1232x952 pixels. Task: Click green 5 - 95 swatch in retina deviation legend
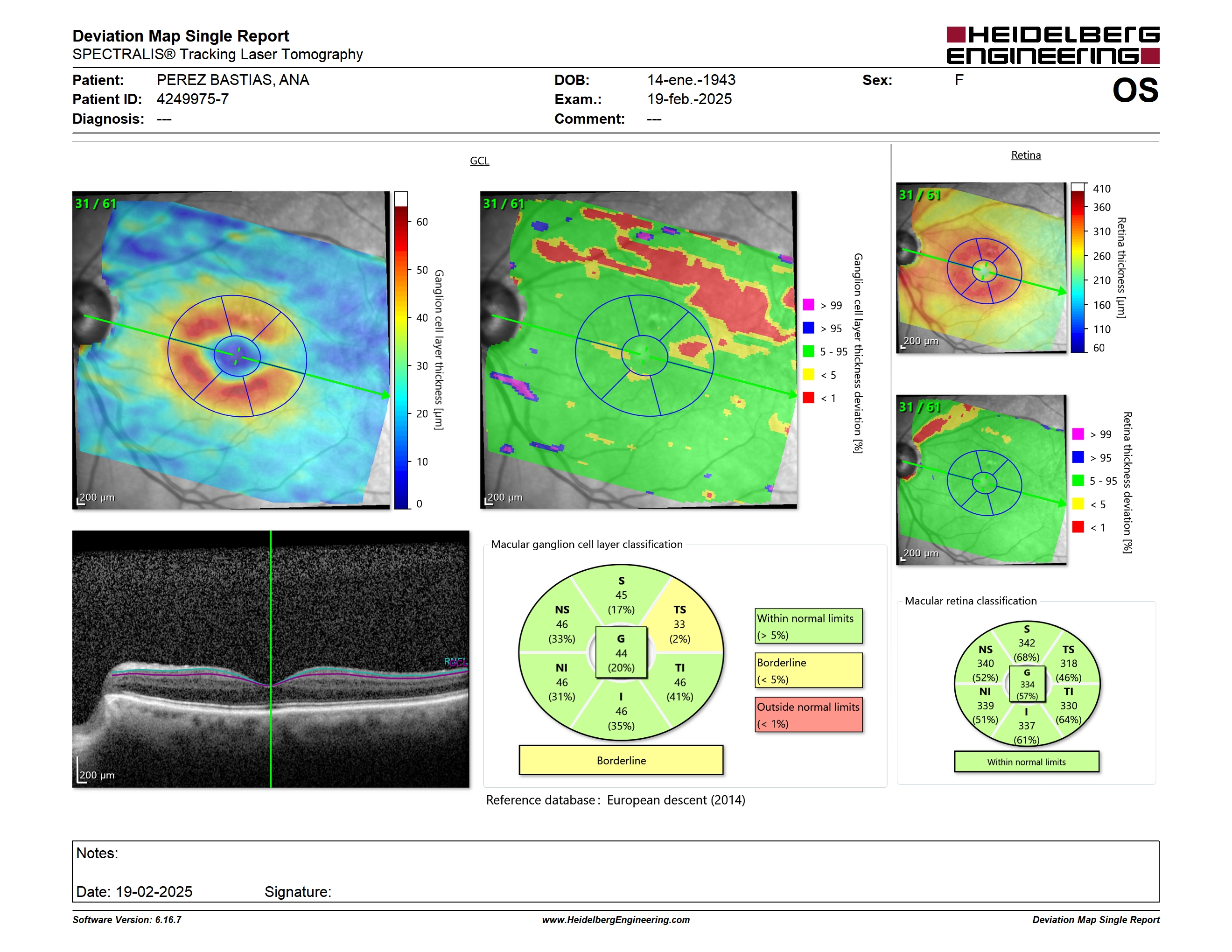1078,481
